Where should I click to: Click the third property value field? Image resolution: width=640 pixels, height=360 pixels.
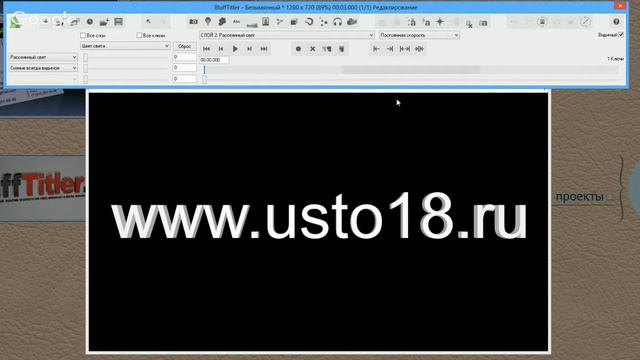tap(184, 78)
